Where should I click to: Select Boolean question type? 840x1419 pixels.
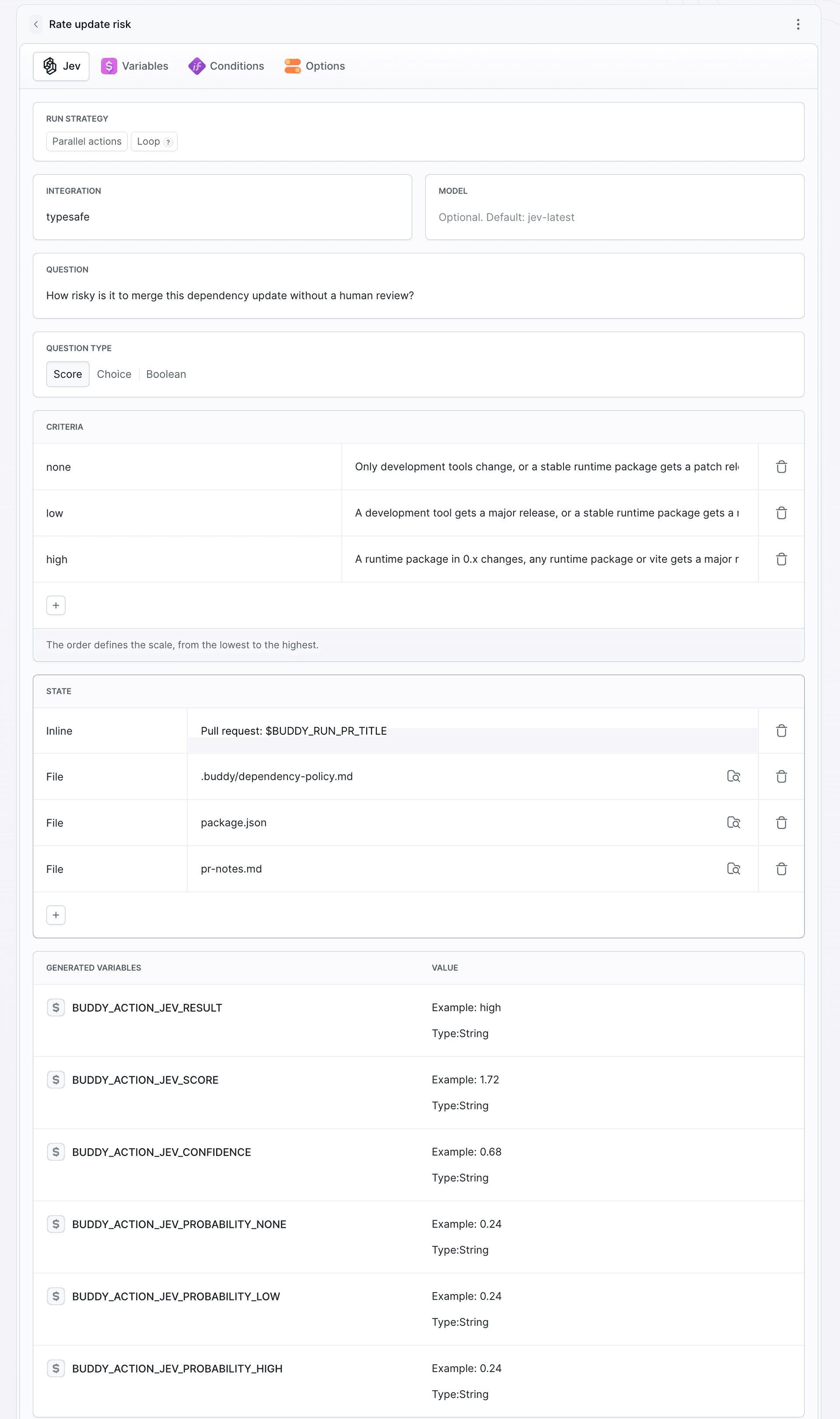tap(166, 374)
